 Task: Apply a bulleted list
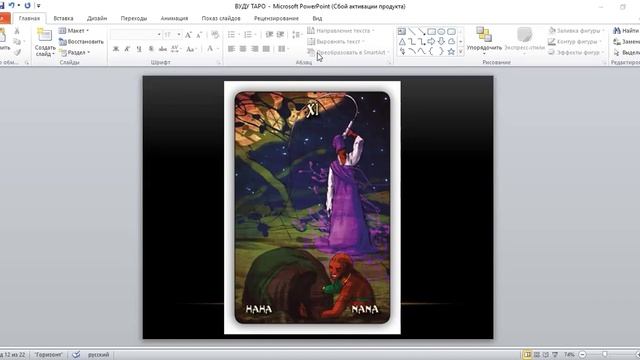[232, 35]
